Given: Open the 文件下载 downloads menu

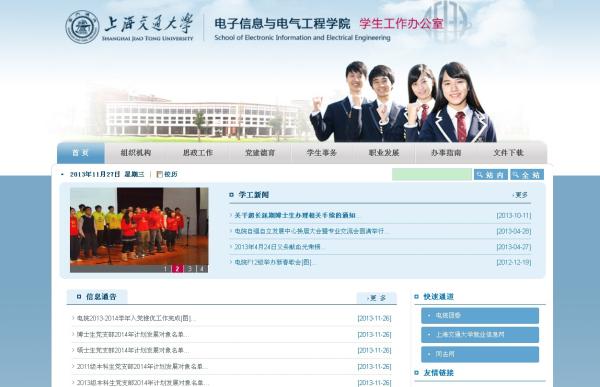Looking at the screenshot, I should 508,153.
